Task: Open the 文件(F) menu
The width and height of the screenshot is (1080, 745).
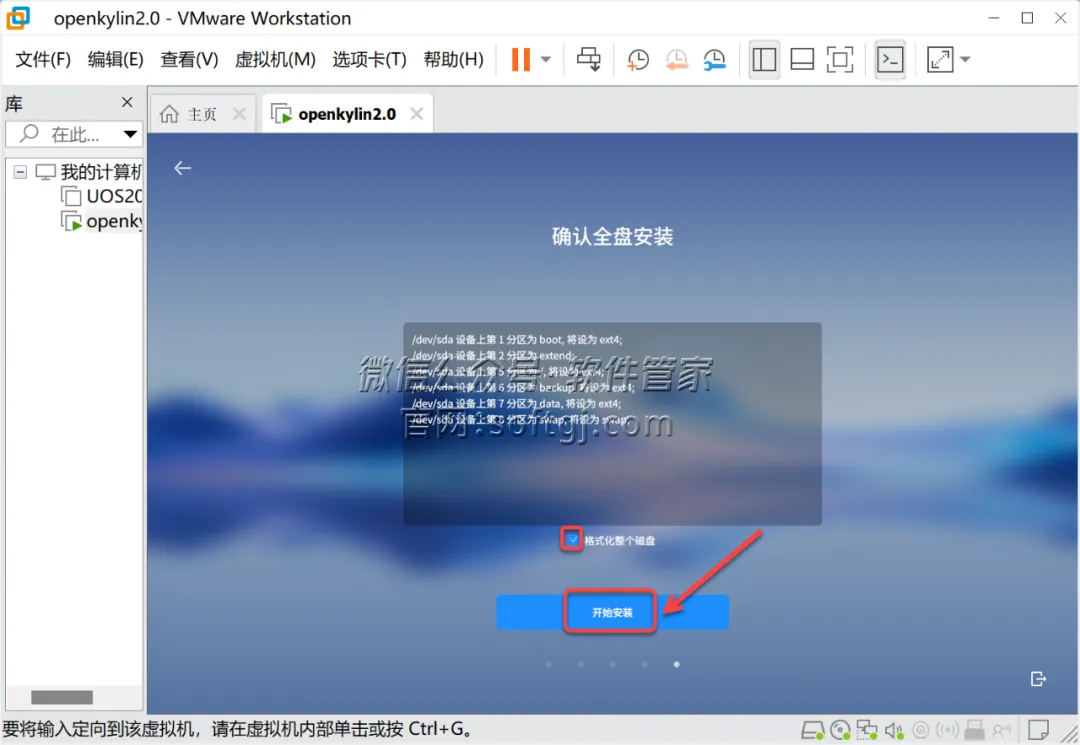Action: coord(43,60)
